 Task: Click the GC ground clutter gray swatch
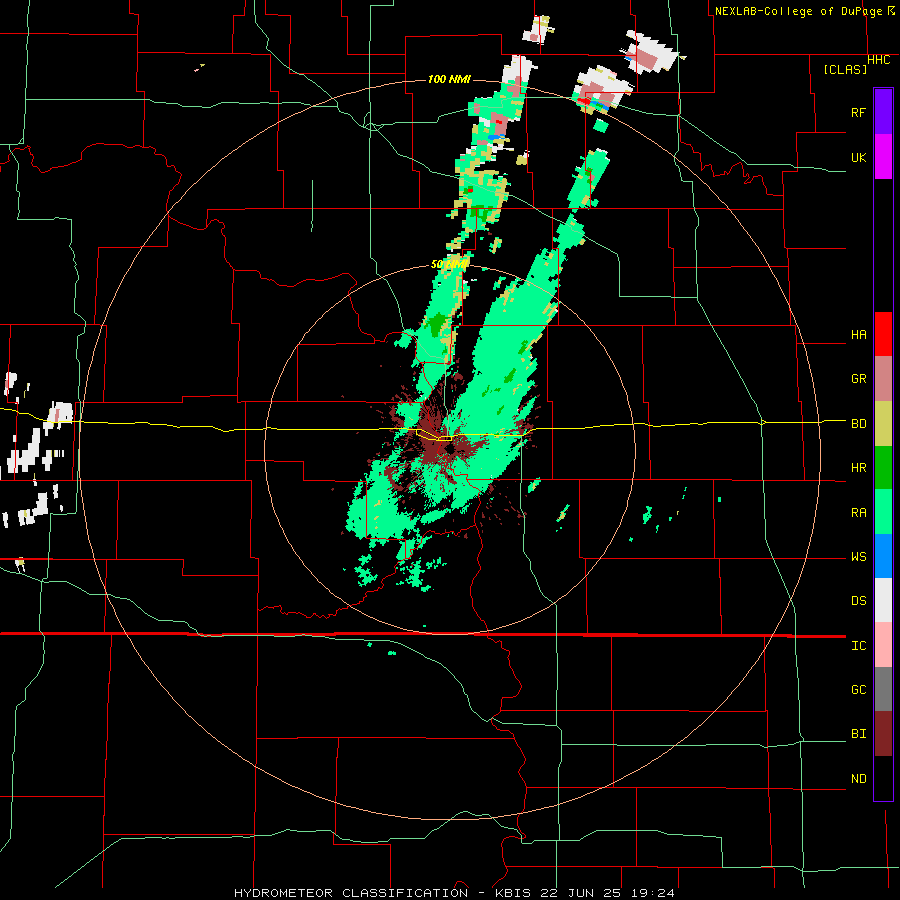[883, 689]
